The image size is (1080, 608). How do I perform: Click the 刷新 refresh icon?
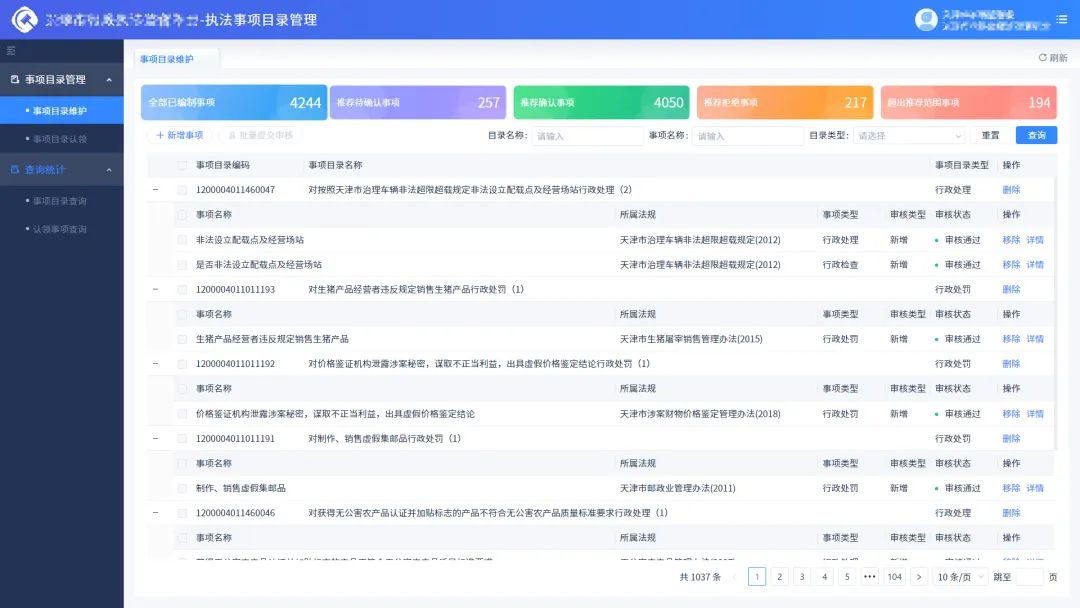pyautogui.click(x=1043, y=58)
